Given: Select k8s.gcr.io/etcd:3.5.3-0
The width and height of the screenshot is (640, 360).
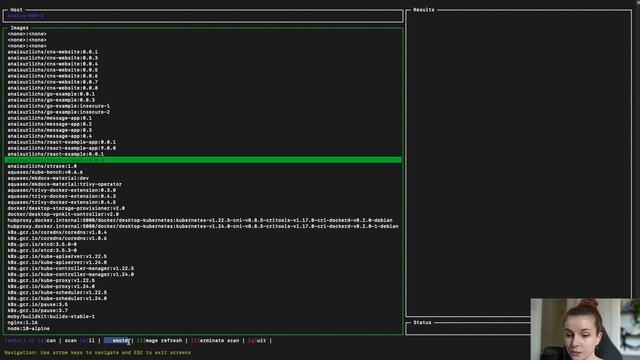Looking at the screenshot, I should pos(42,250).
